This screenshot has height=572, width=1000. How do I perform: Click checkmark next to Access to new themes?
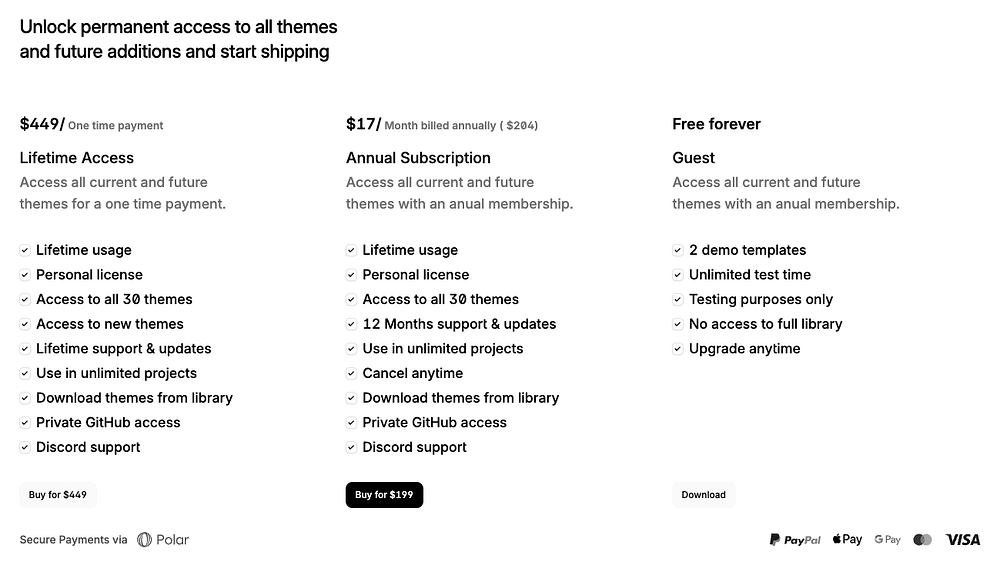[x=25, y=325]
